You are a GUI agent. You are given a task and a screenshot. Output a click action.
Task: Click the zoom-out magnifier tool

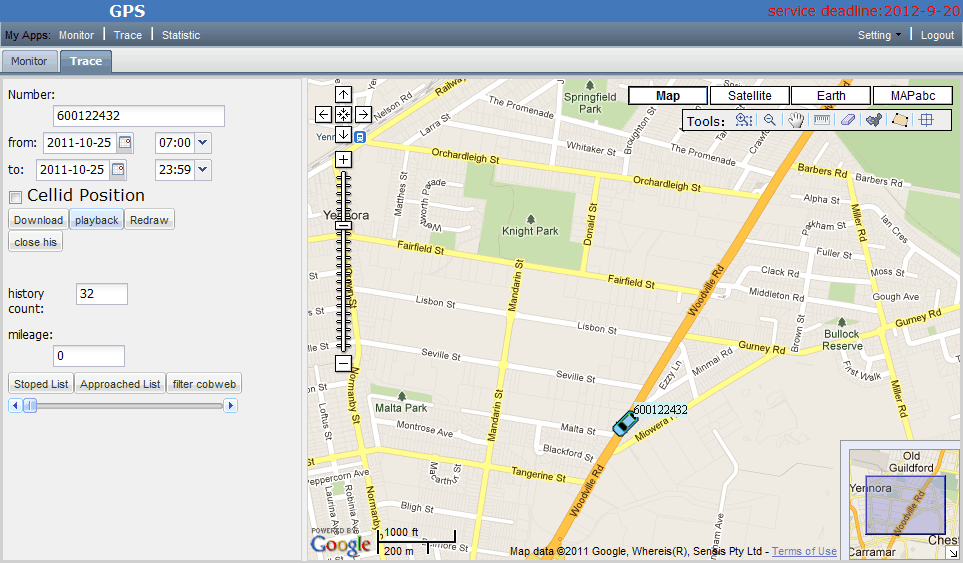770,120
